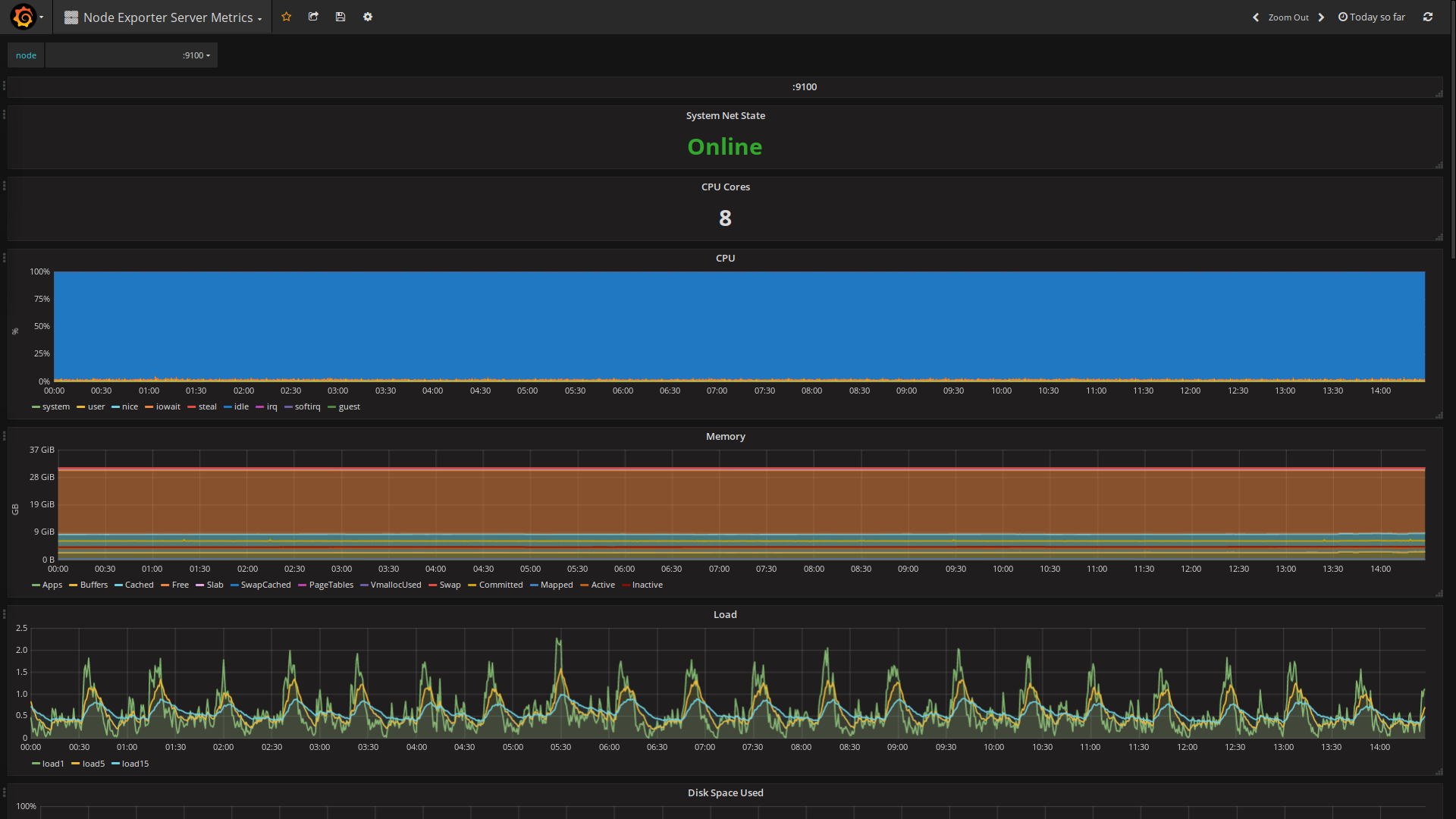Open the Today so far time picker
This screenshot has width=1456, height=819.
point(1372,17)
